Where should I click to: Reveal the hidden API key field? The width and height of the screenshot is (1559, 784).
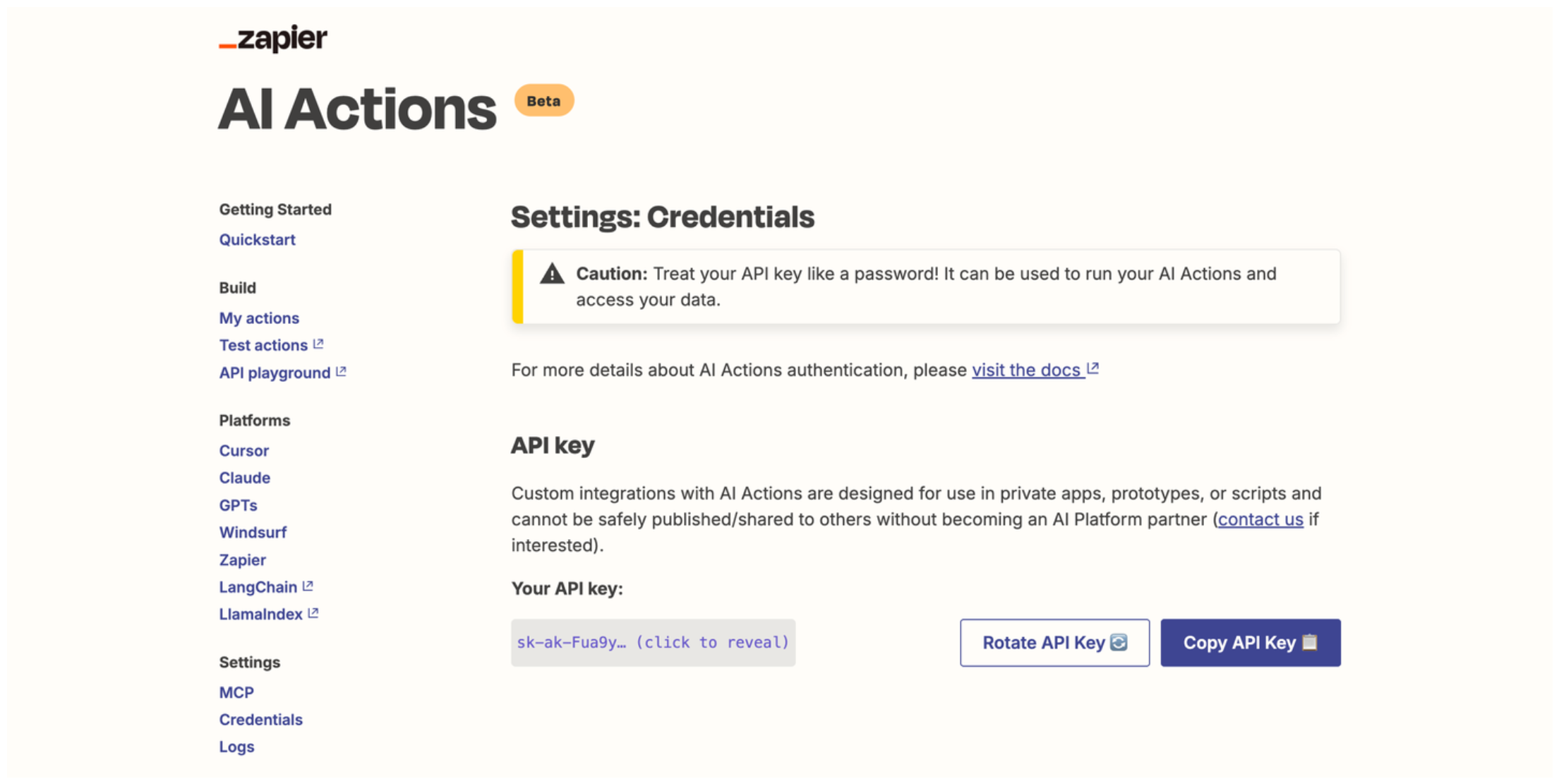click(653, 643)
